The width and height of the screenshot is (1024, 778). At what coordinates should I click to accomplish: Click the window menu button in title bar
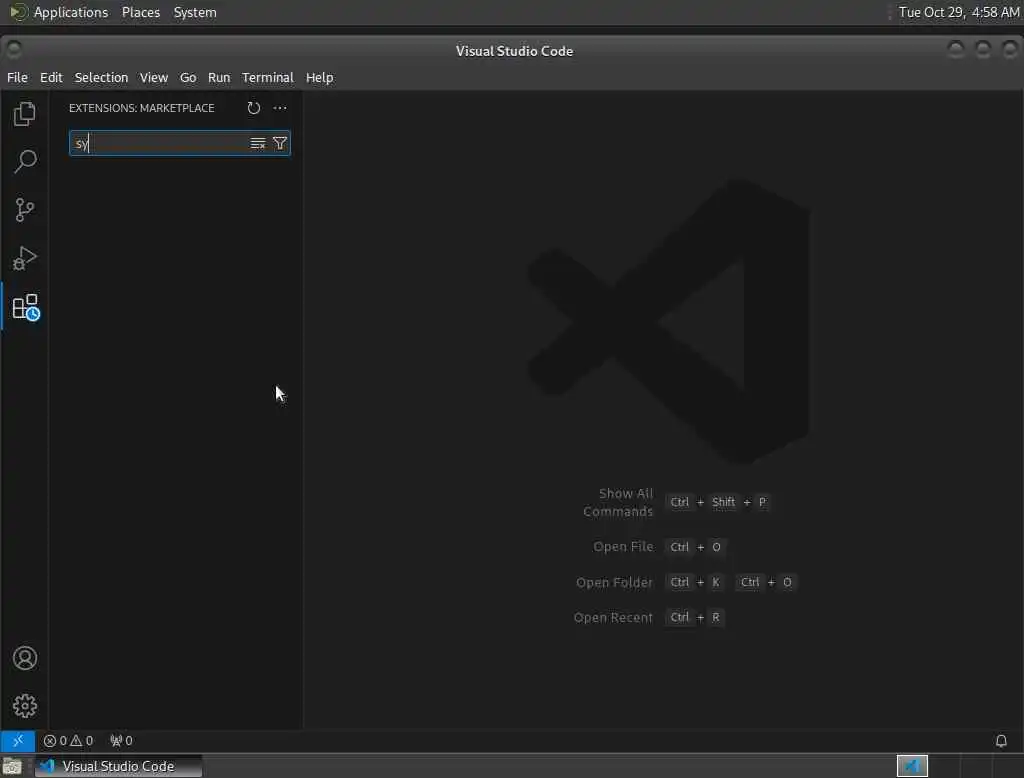13,50
